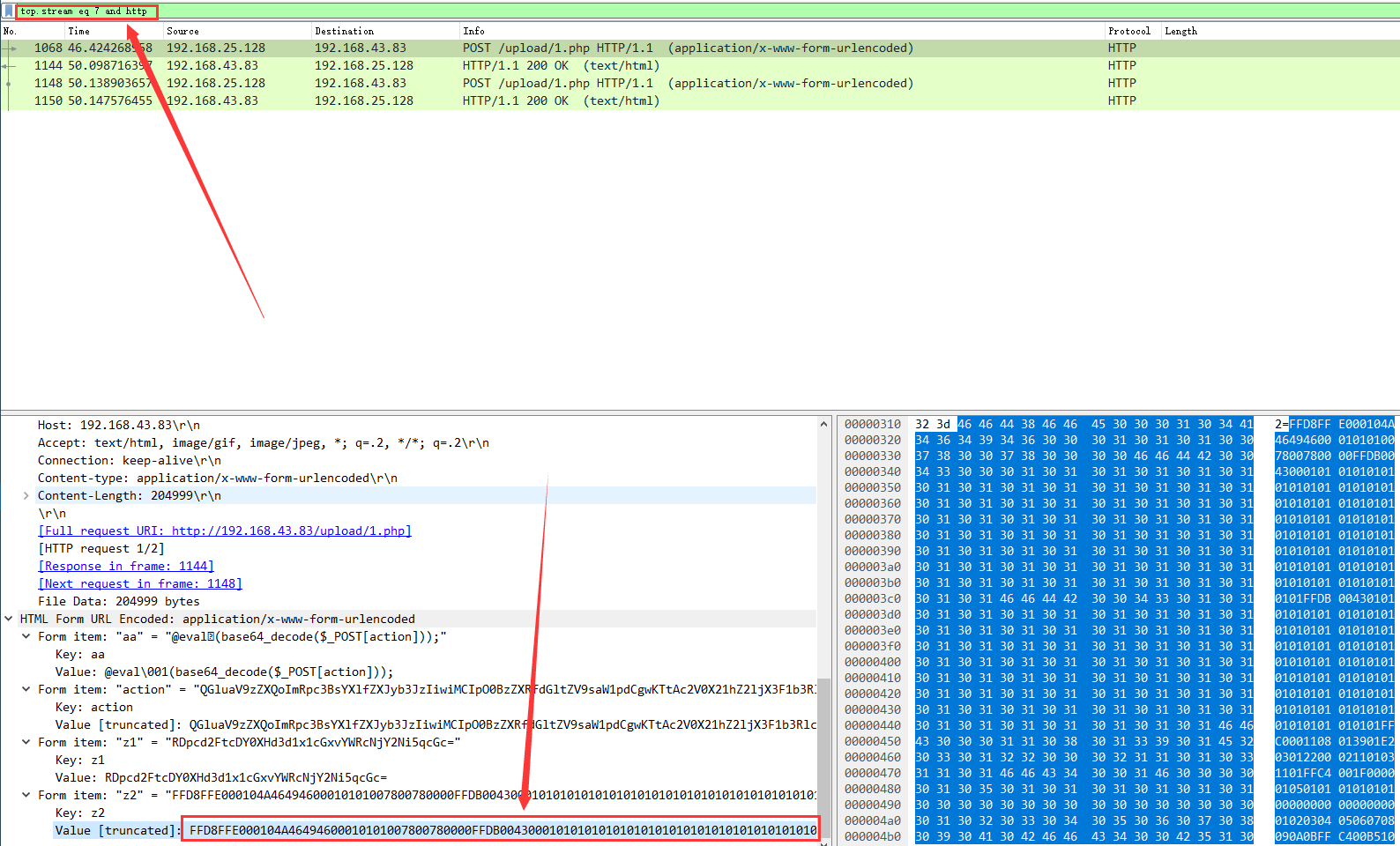Select packet 1068 POST /upload/1.php
Screen dimensions: 1400x846
[x=700, y=48]
